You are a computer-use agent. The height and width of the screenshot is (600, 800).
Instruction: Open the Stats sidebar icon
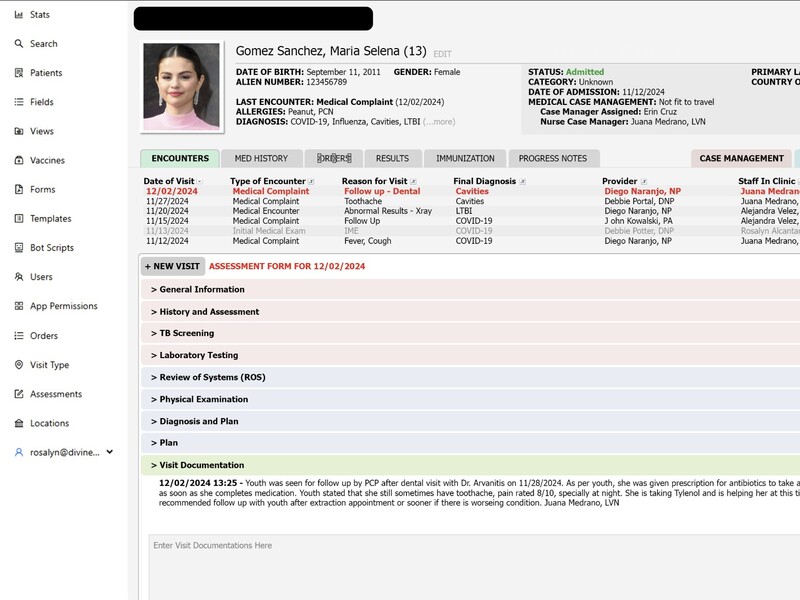(x=19, y=15)
